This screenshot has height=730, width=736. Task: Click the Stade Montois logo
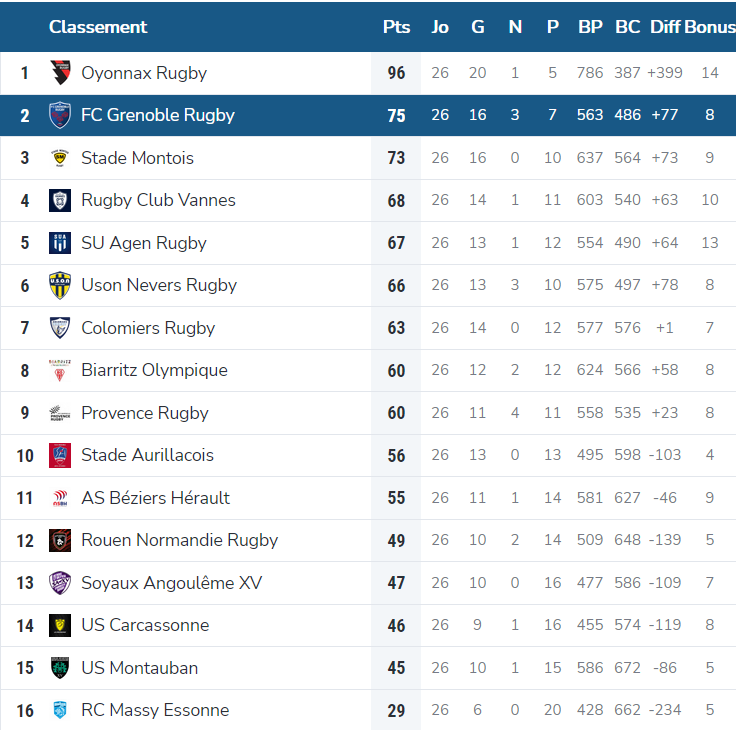tap(60, 158)
